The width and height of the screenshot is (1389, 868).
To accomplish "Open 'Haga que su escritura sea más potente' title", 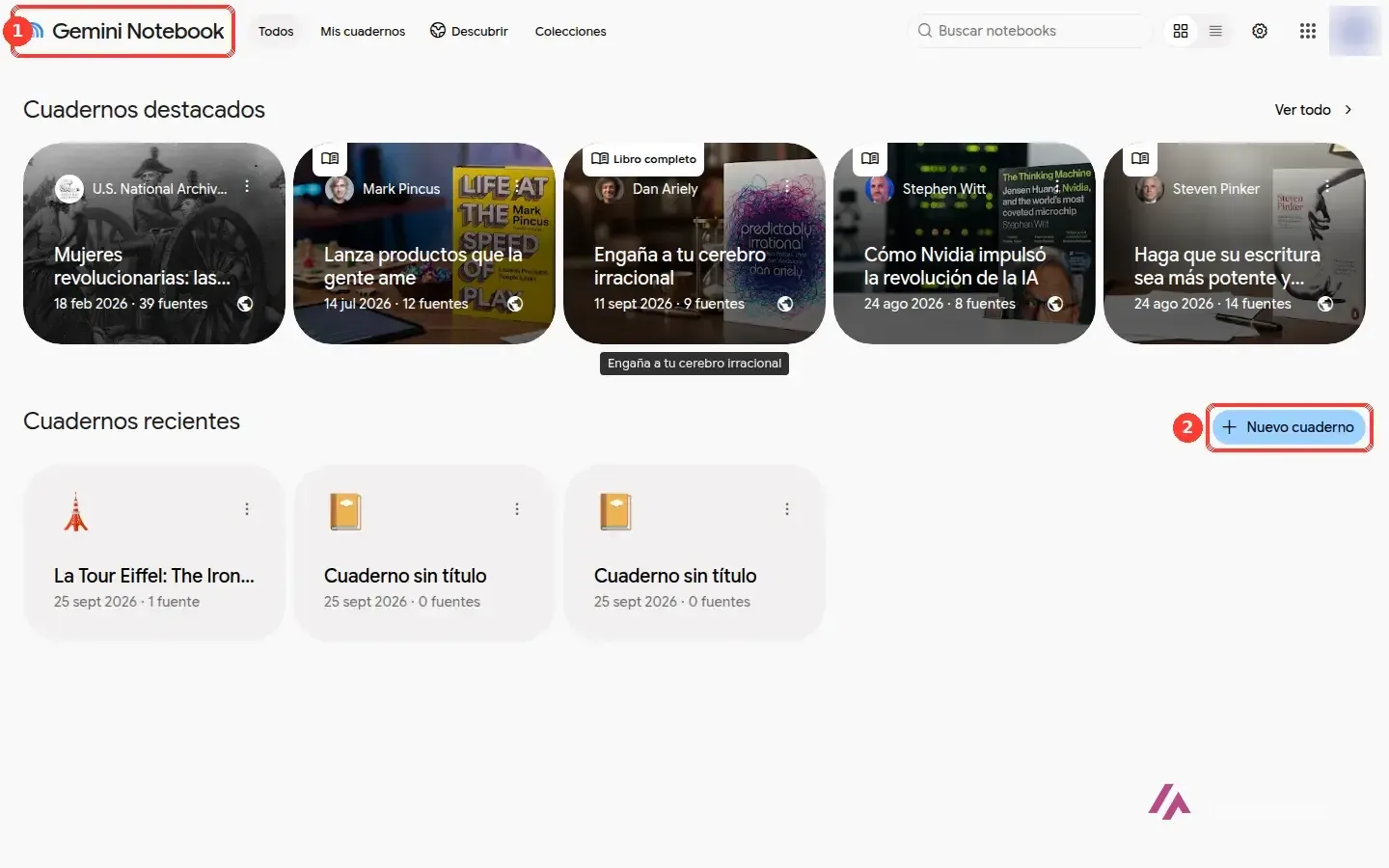I will click(1227, 266).
